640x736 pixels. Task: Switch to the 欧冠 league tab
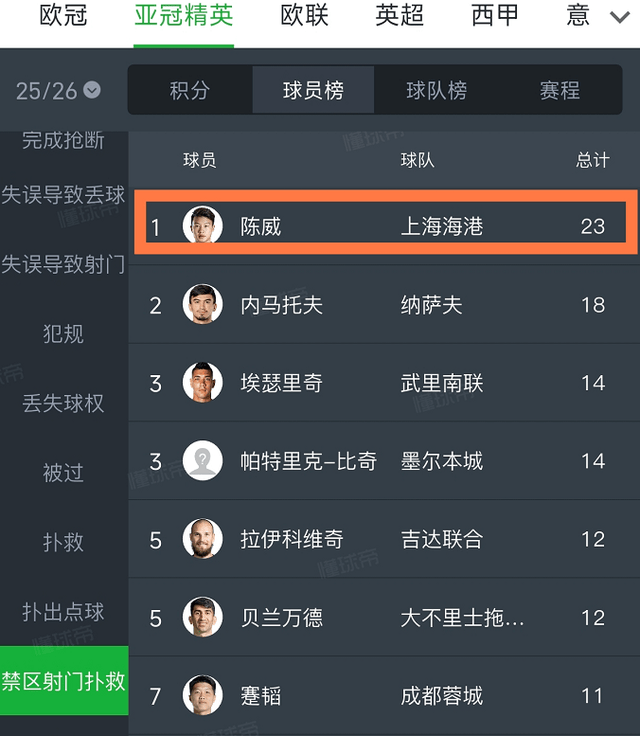point(64,16)
